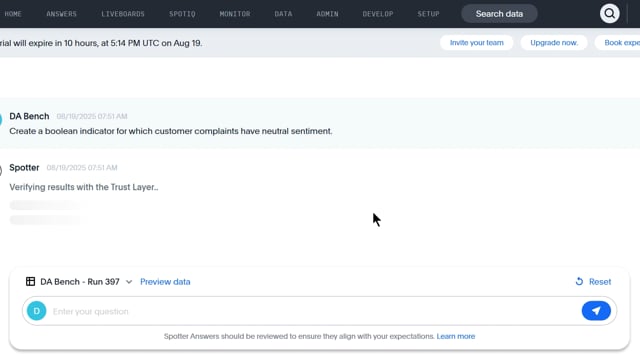Open the Monitor menu item

click(x=235, y=14)
